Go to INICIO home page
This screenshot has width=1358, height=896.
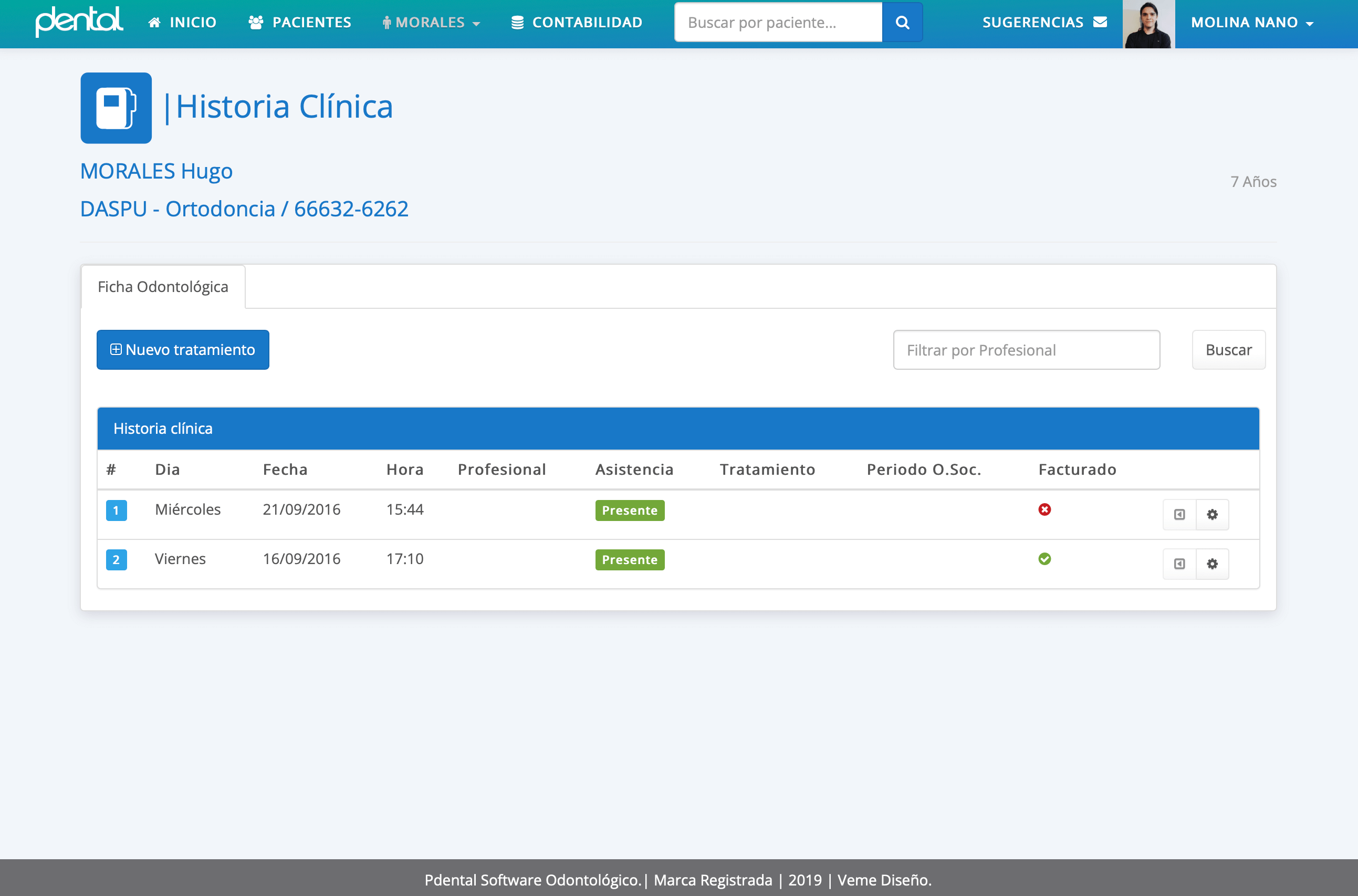click(x=182, y=22)
